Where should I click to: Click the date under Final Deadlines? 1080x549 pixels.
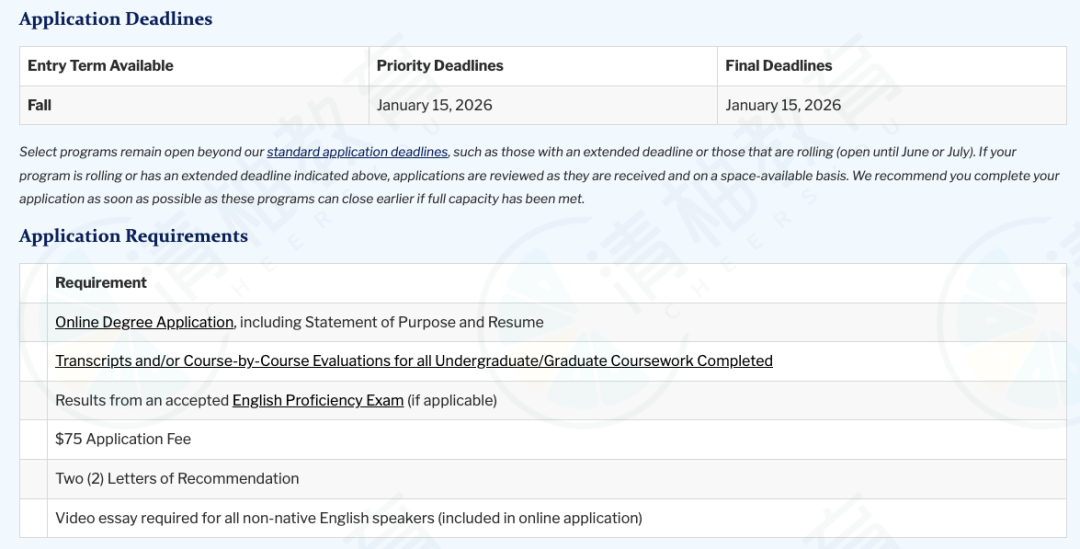(x=783, y=105)
